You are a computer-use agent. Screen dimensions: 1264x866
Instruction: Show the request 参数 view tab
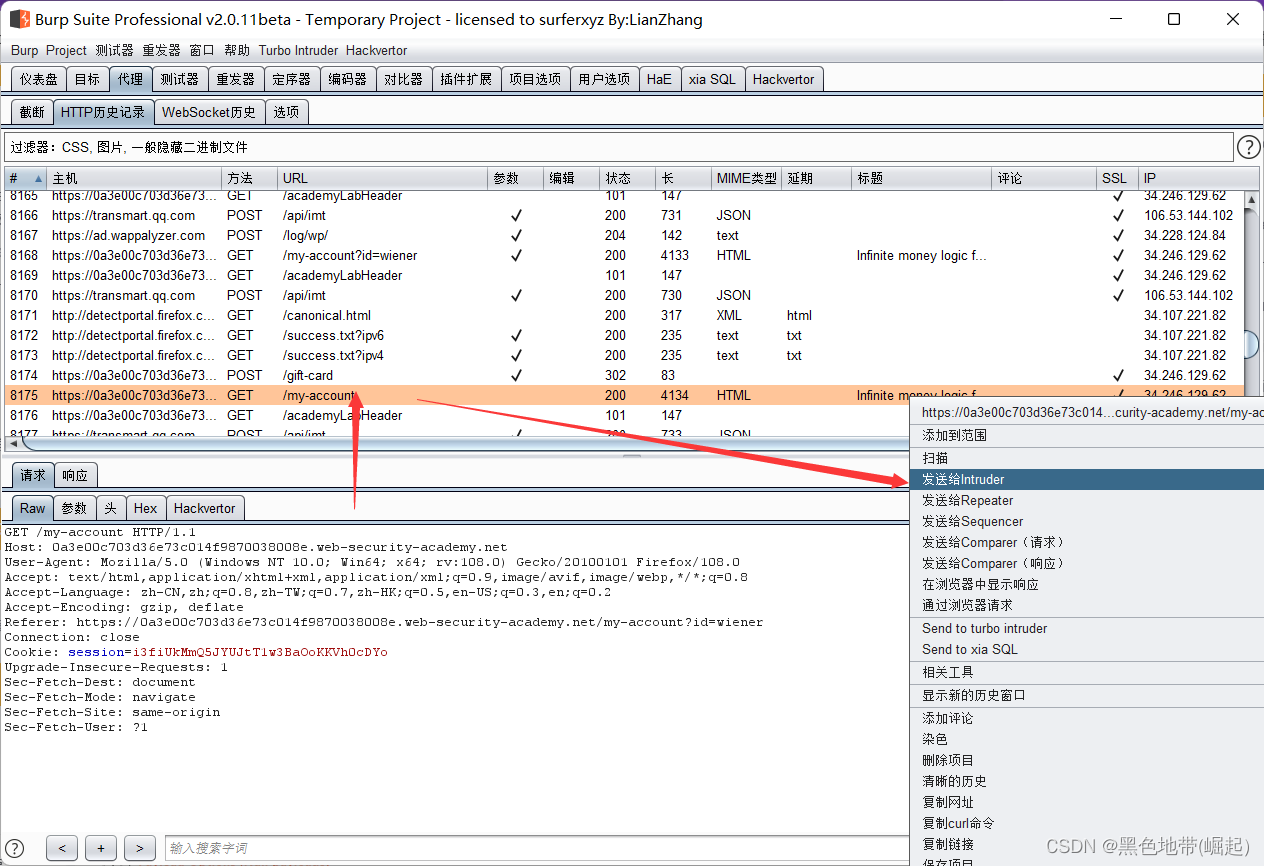point(75,508)
